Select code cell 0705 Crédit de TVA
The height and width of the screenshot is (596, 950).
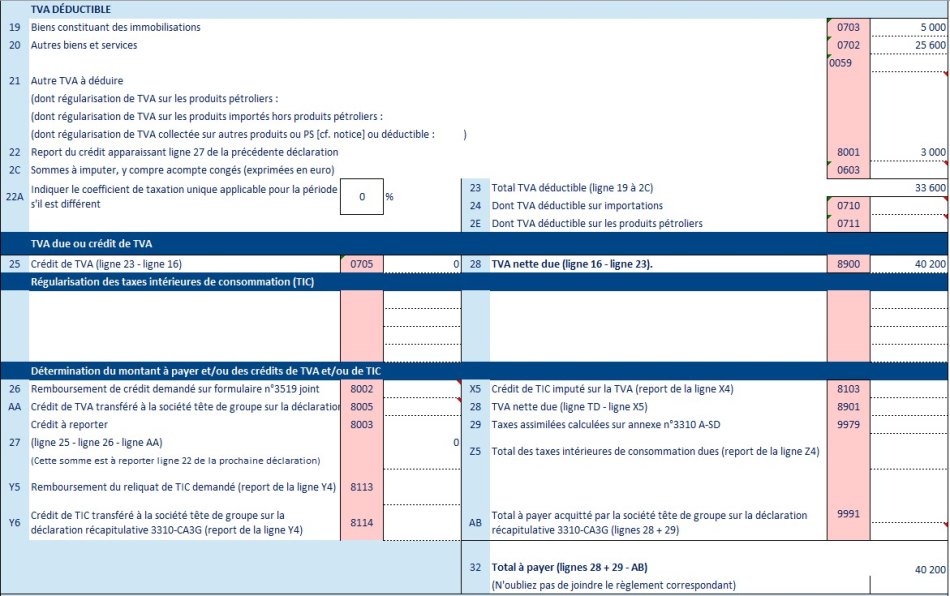[361, 264]
